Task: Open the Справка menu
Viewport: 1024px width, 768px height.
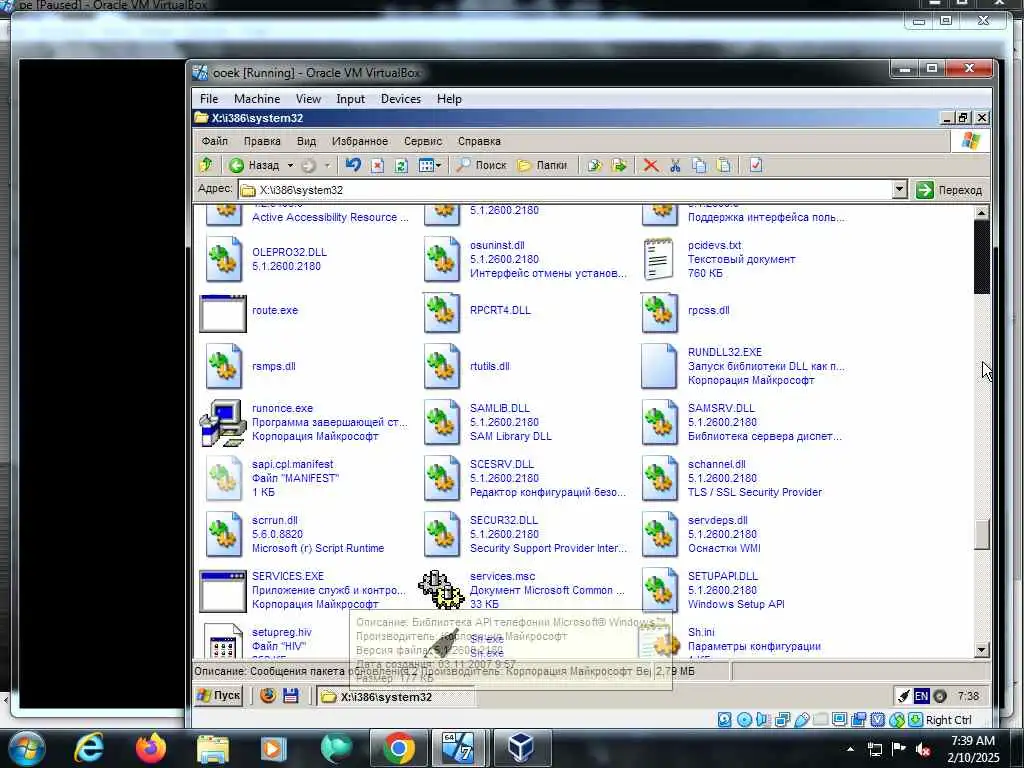Action: click(479, 141)
